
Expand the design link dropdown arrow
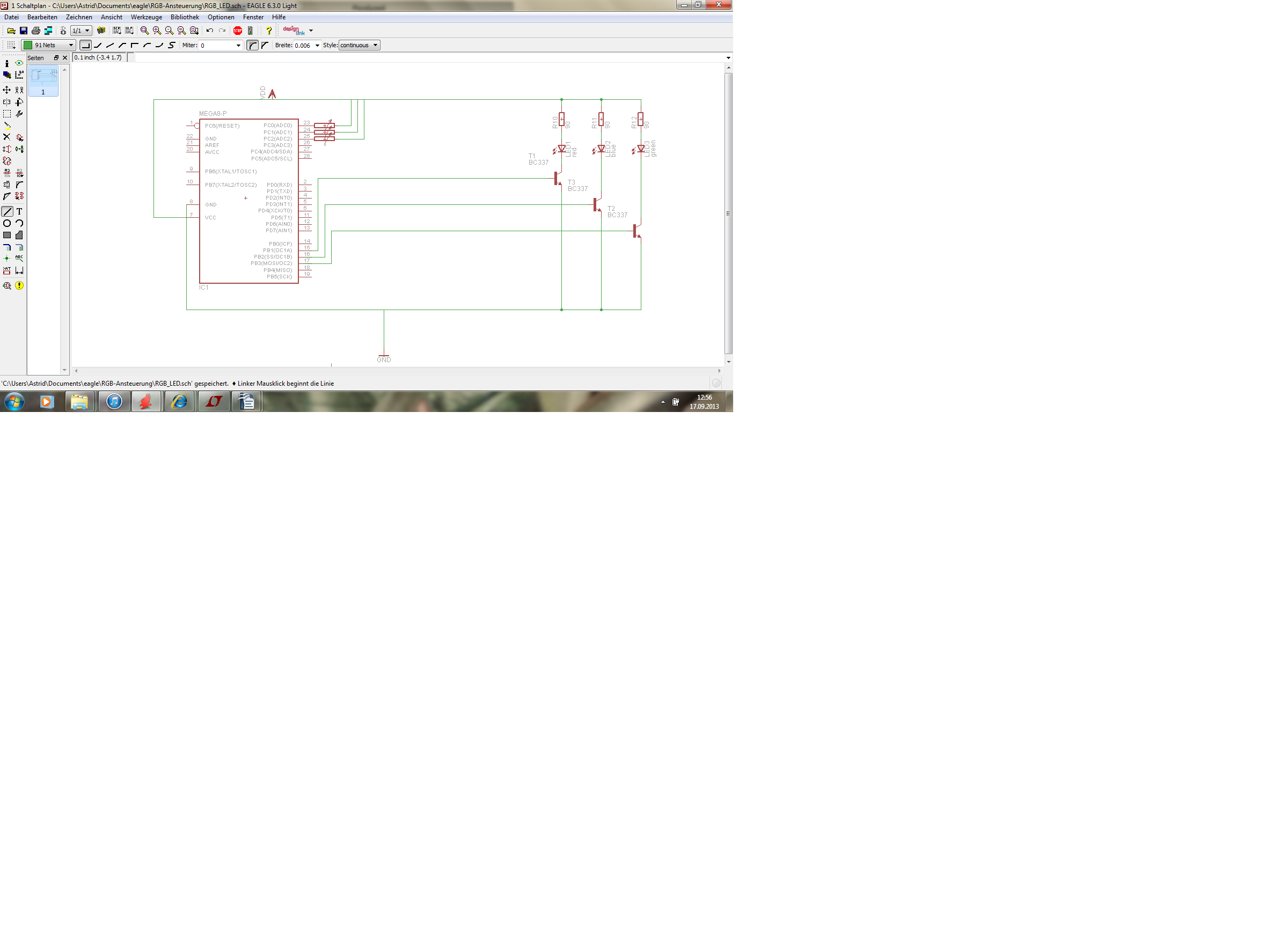(311, 31)
